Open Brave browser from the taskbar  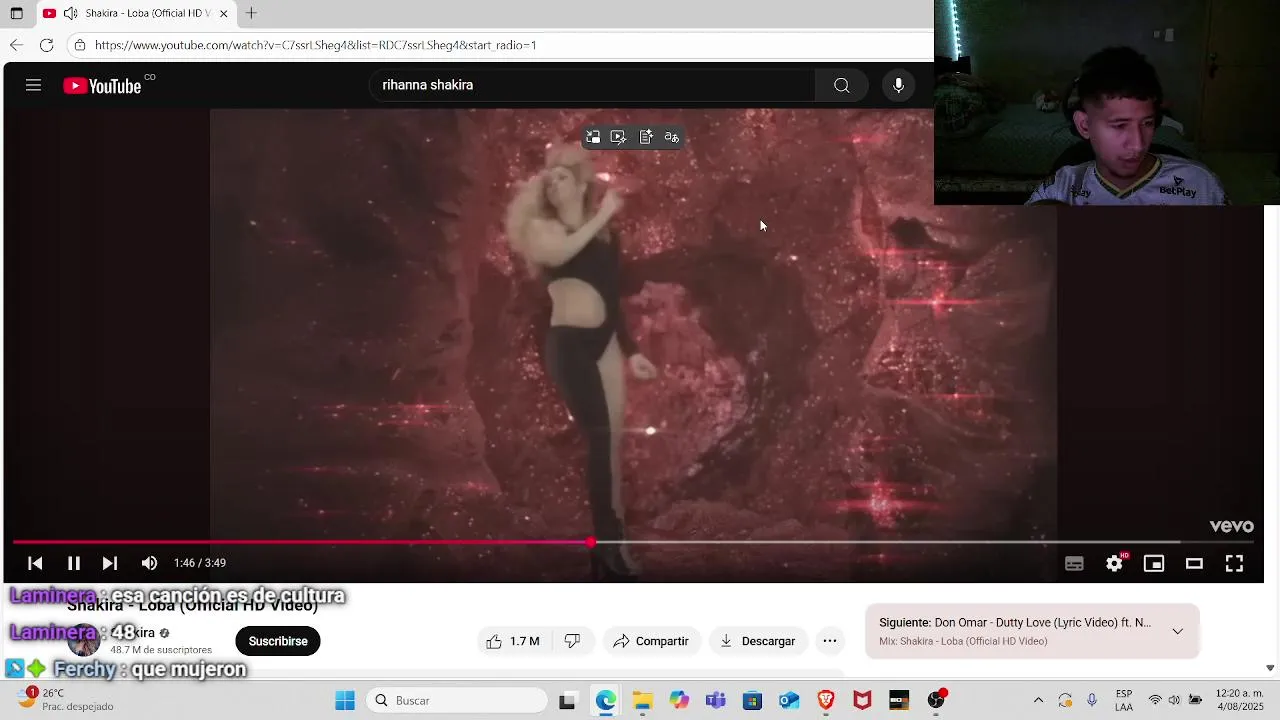[826, 700]
